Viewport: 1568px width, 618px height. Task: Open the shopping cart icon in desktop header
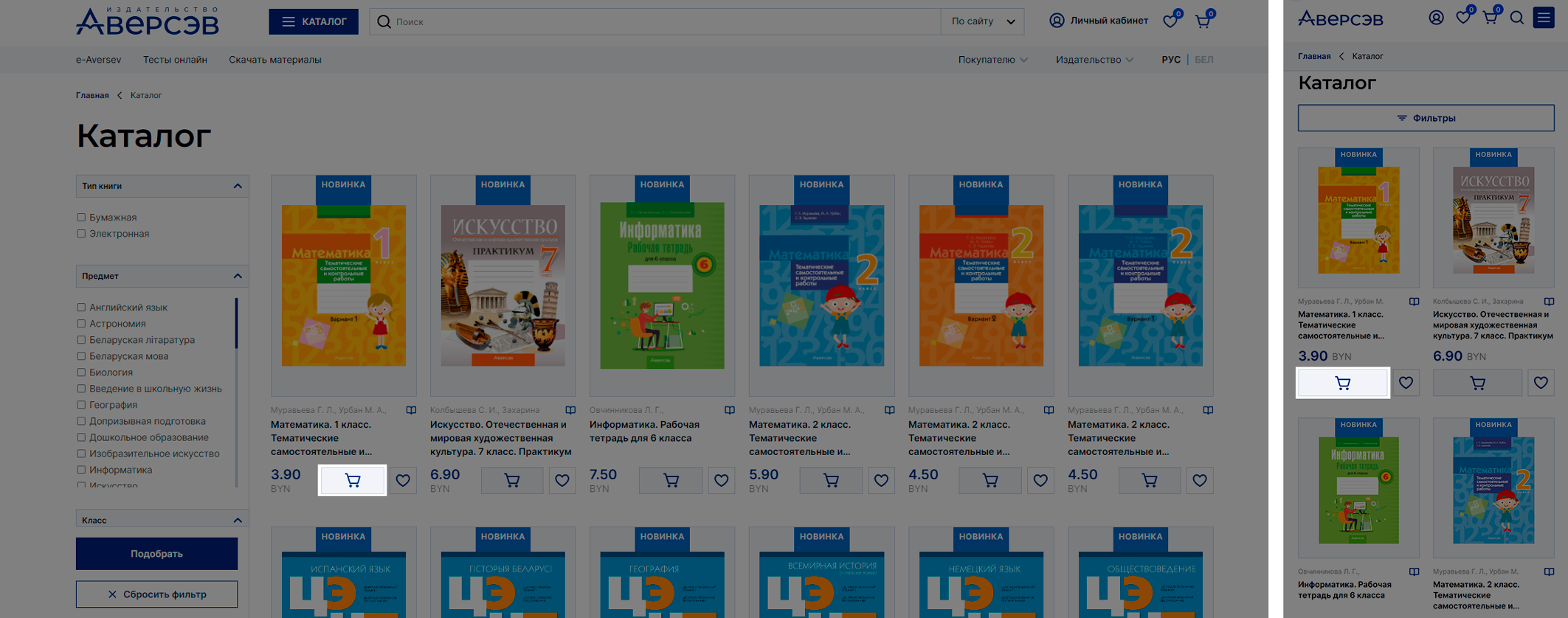point(1203,21)
